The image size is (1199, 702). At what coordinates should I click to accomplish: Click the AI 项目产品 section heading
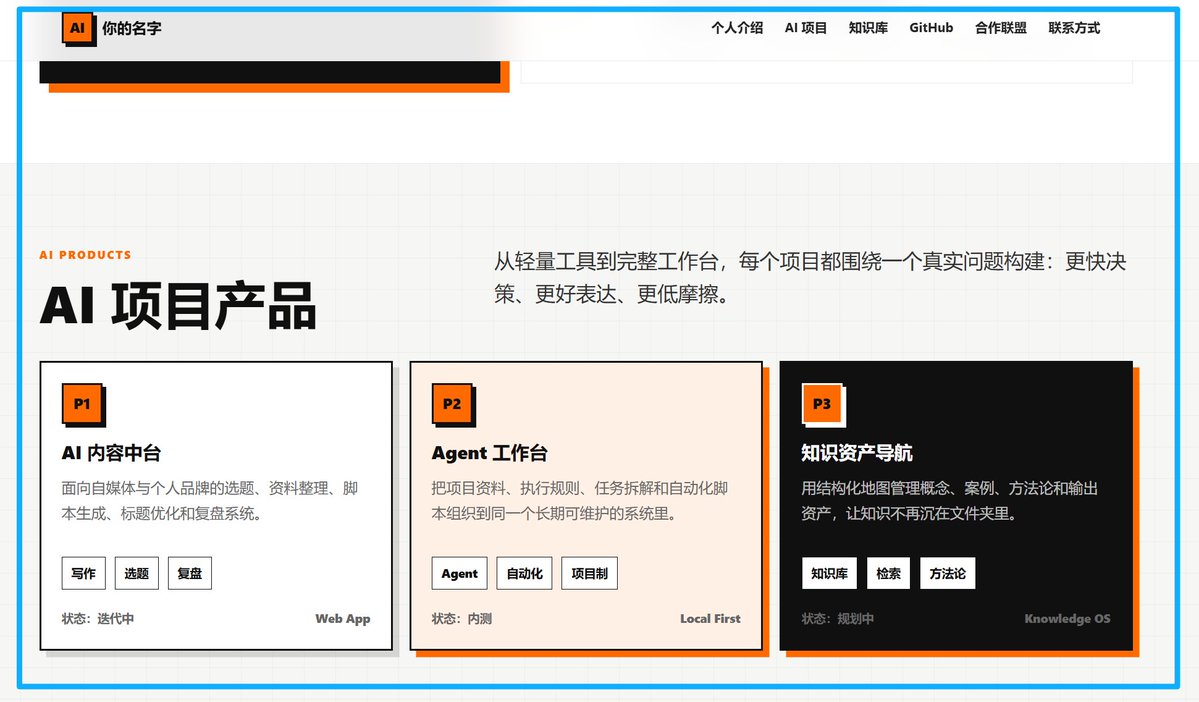pyautogui.click(x=177, y=306)
